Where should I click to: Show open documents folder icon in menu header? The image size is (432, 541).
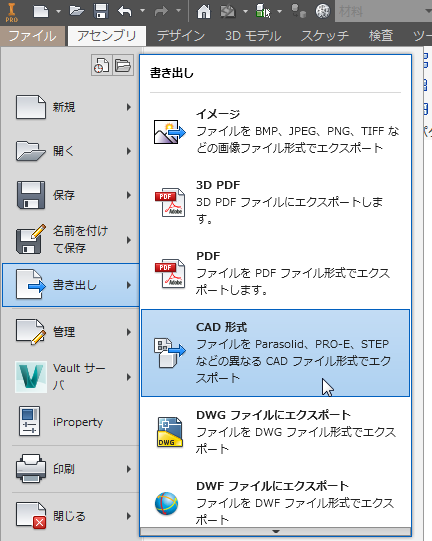123,65
